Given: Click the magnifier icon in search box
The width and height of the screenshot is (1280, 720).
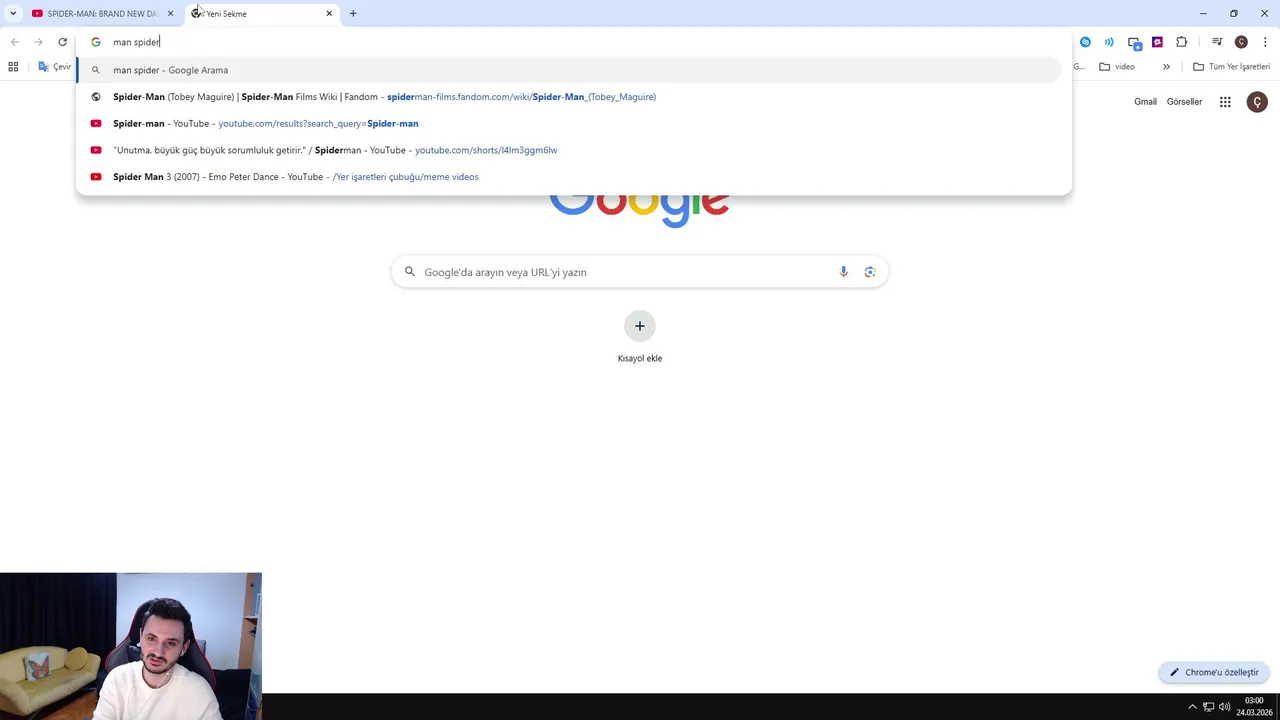Looking at the screenshot, I should [410, 272].
